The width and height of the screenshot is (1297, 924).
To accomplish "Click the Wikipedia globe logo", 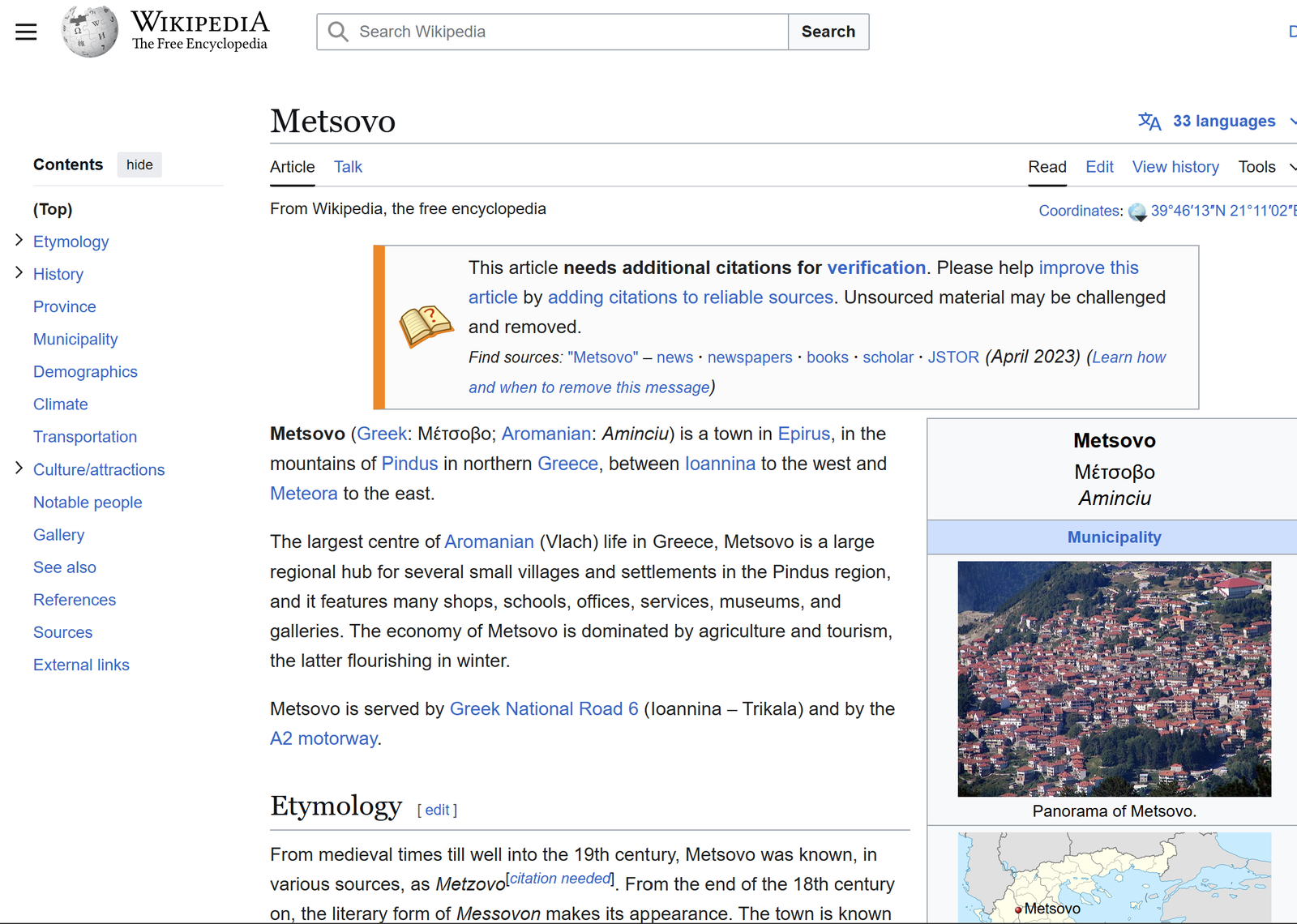I will pyautogui.click(x=90, y=32).
